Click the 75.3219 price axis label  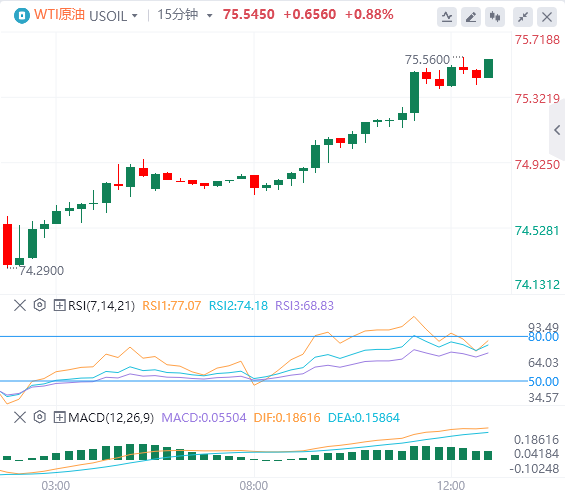[x=537, y=99]
